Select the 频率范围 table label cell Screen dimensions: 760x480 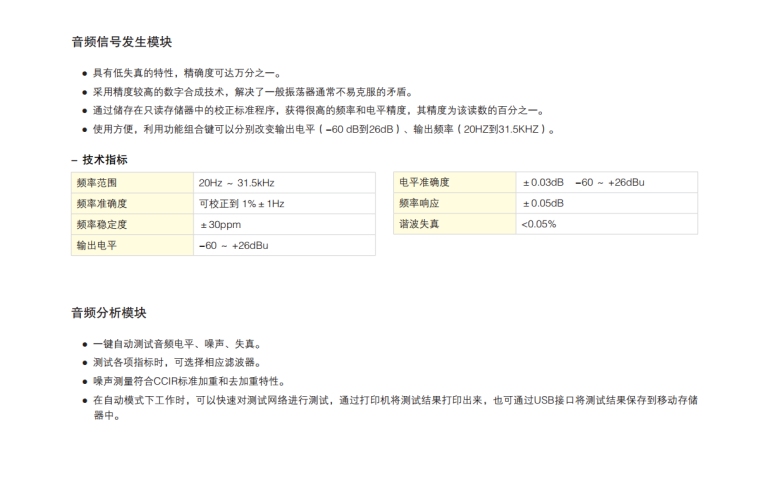(132, 183)
